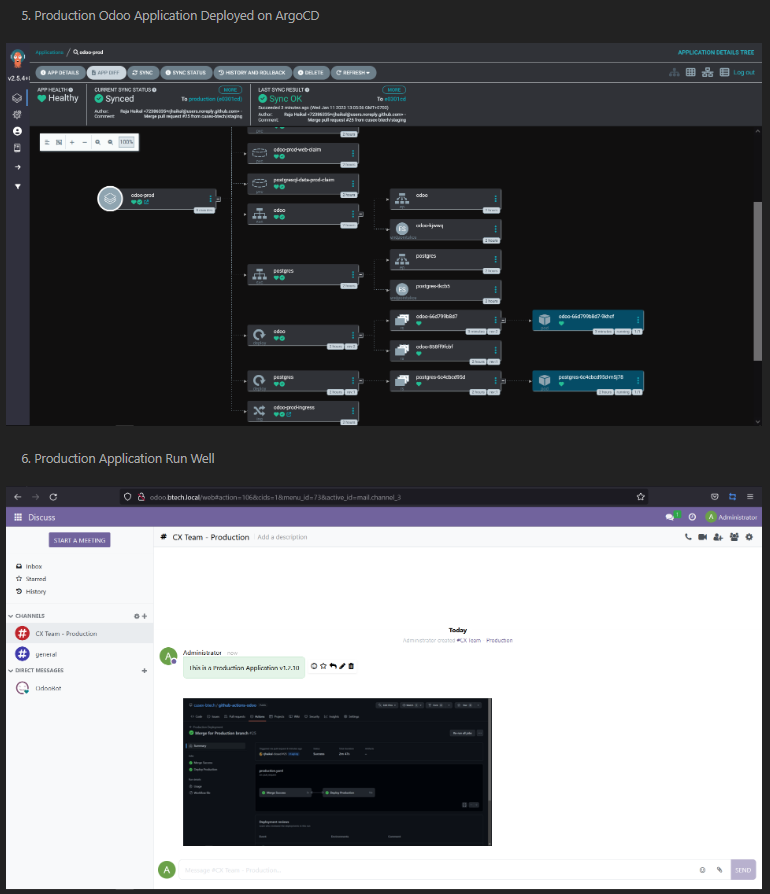Screen dimensions: 770x894
Task: Click the APP DIFF button
Action: [x=106, y=73]
